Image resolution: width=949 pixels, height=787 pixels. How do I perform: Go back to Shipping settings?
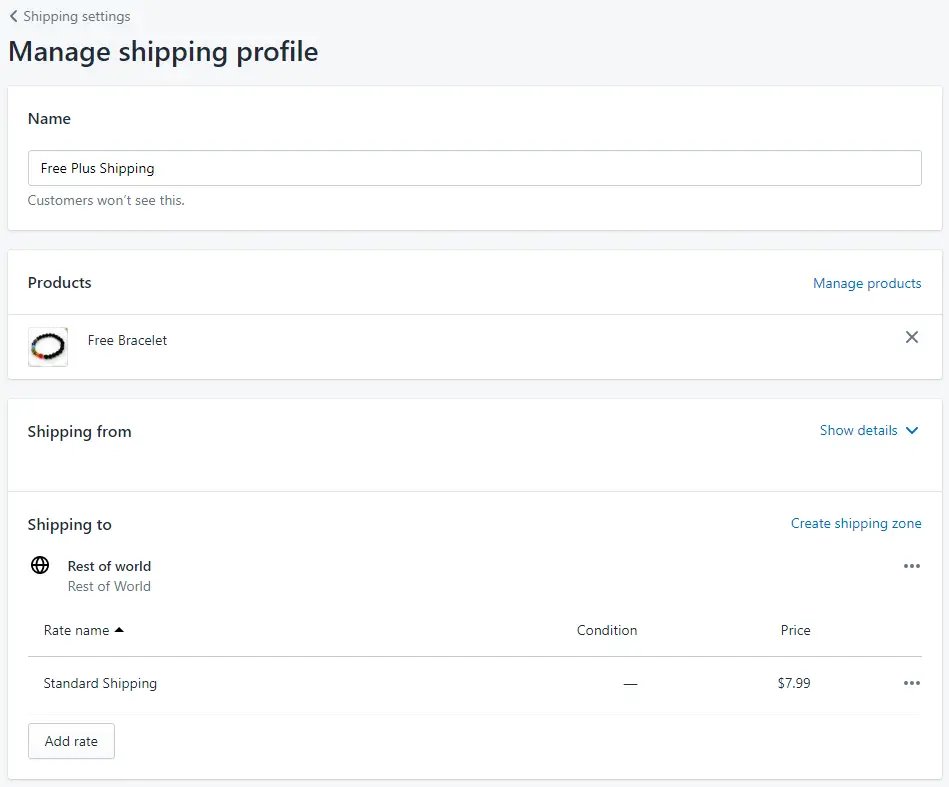pyautogui.click(x=76, y=16)
